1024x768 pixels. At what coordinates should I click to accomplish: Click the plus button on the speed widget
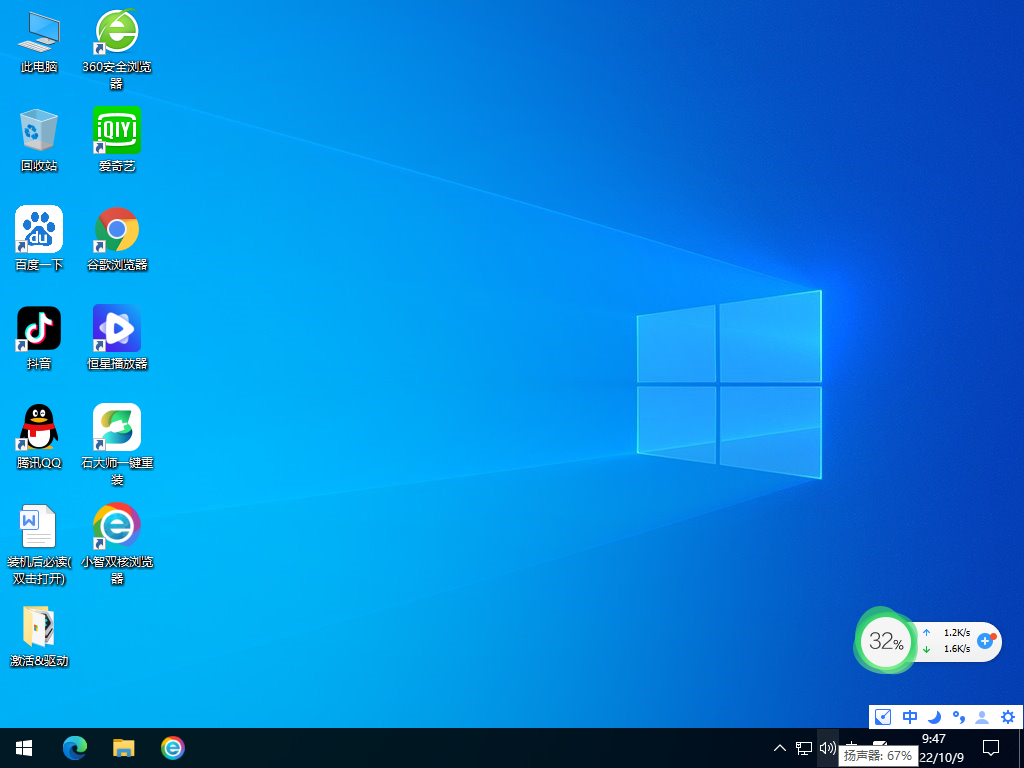986,642
